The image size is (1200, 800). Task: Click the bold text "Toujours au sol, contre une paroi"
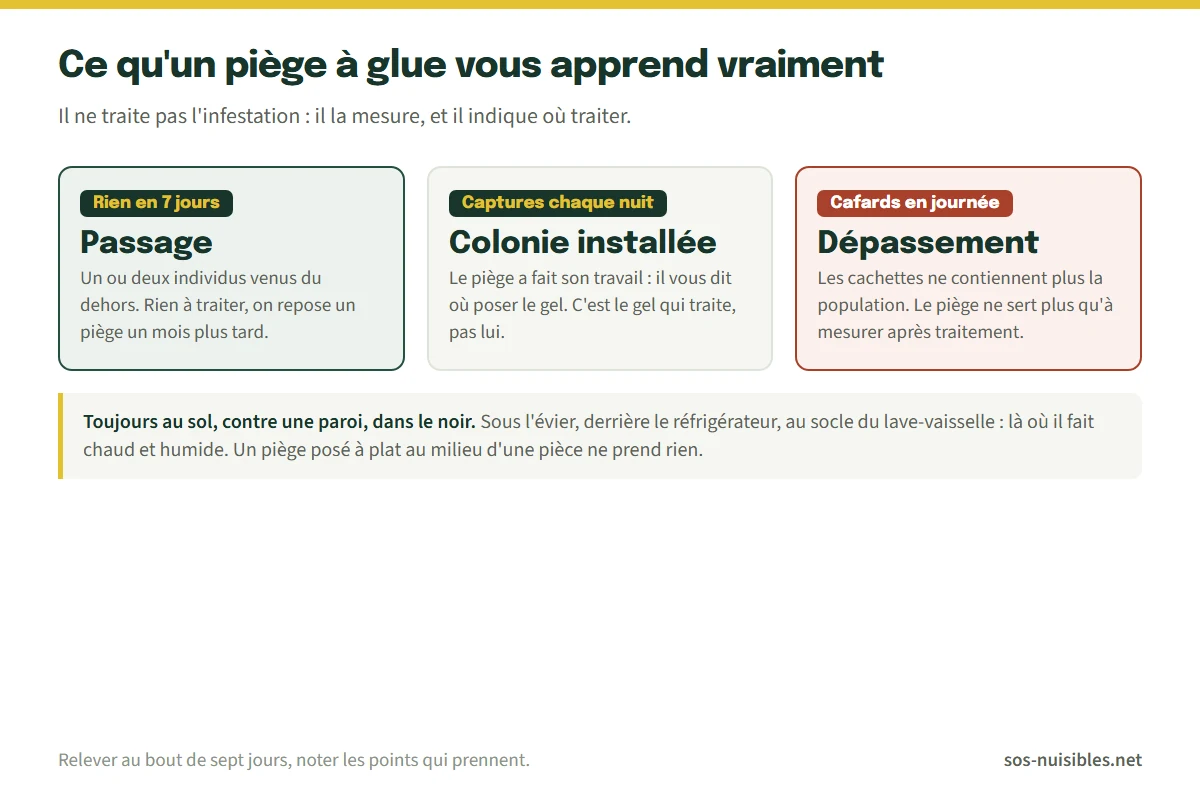(226, 422)
